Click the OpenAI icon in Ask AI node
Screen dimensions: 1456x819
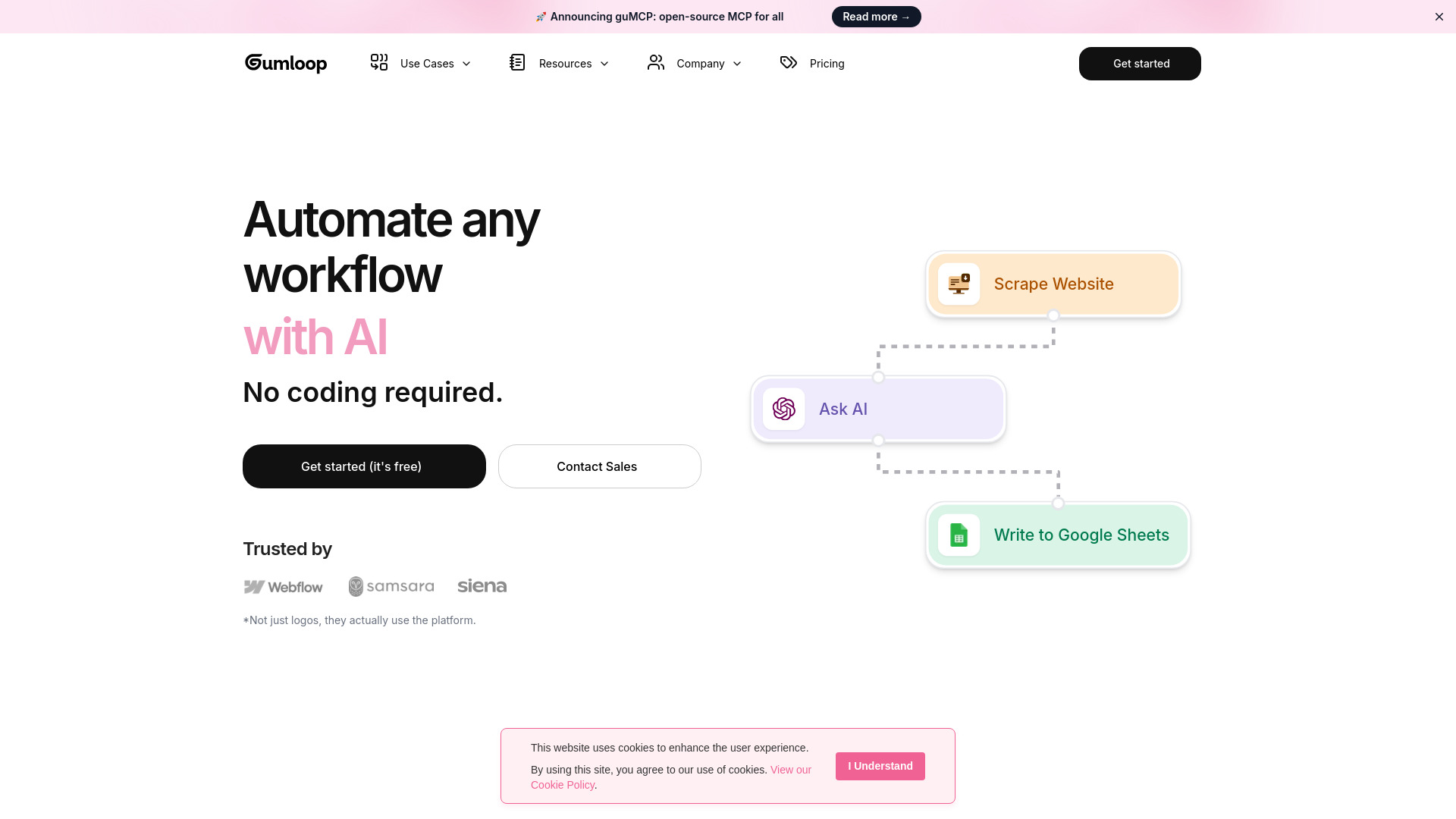[783, 409]
